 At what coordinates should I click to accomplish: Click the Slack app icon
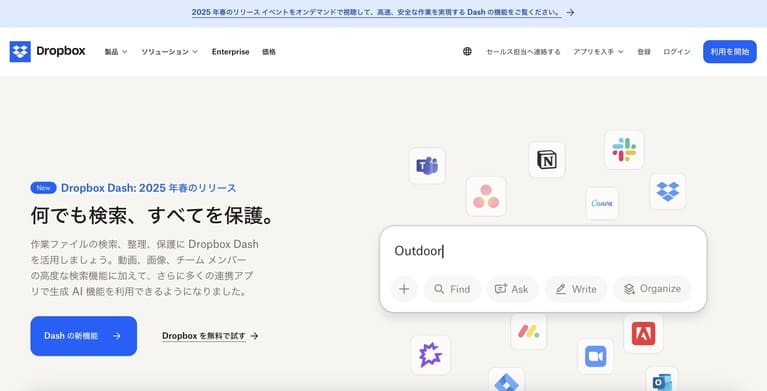624,150
